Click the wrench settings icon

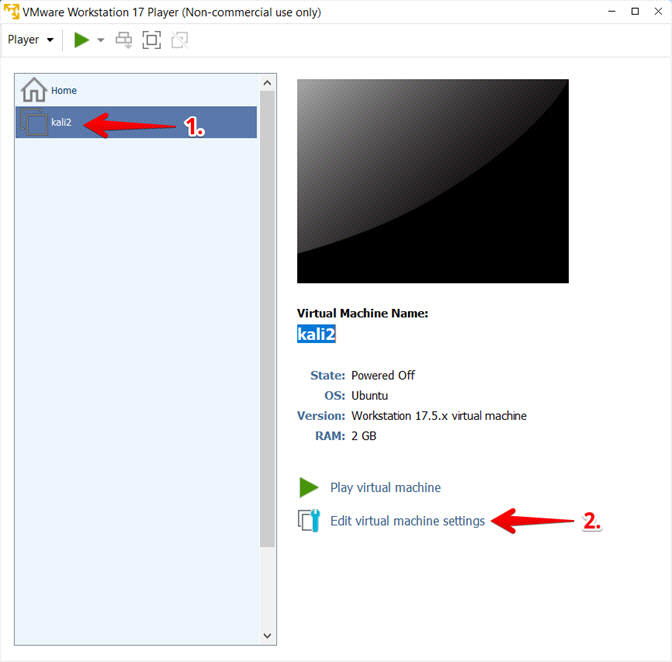pos(309,521)
